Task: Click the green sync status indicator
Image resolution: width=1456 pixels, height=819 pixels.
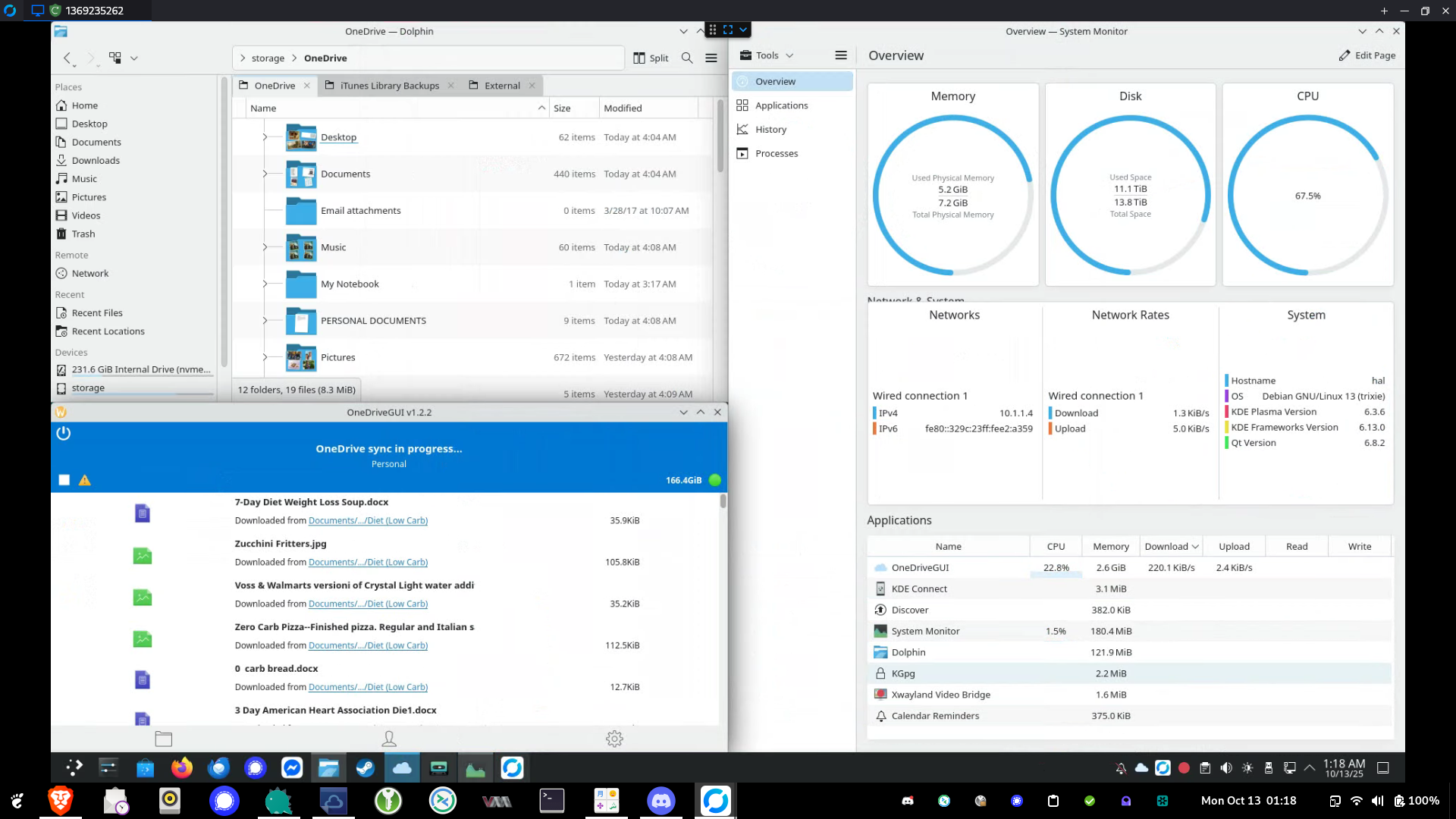Action: coord(714,480)
